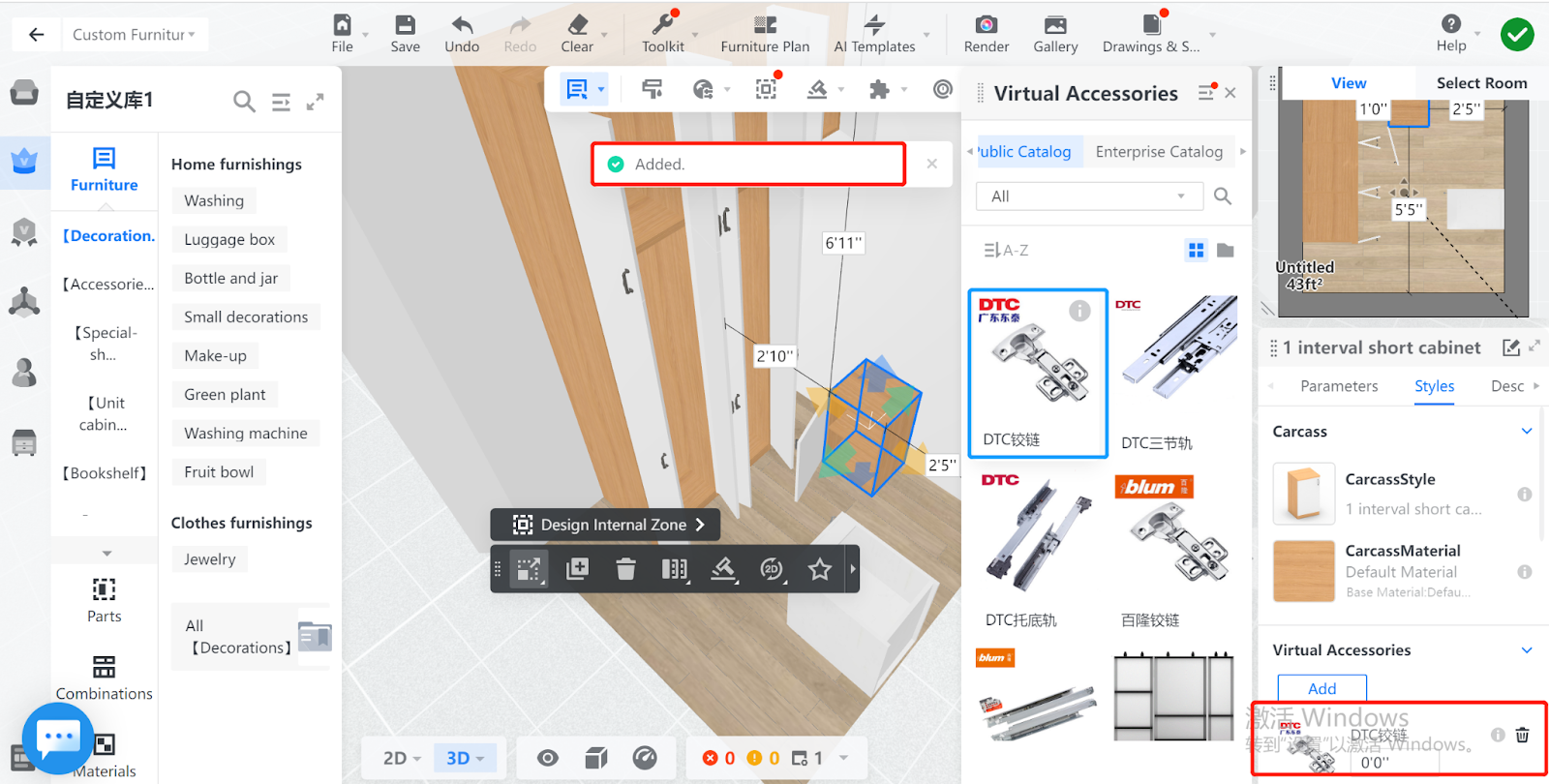
Task: Switch to the Enterprise Catalog tab
Action: point(1159,152)
